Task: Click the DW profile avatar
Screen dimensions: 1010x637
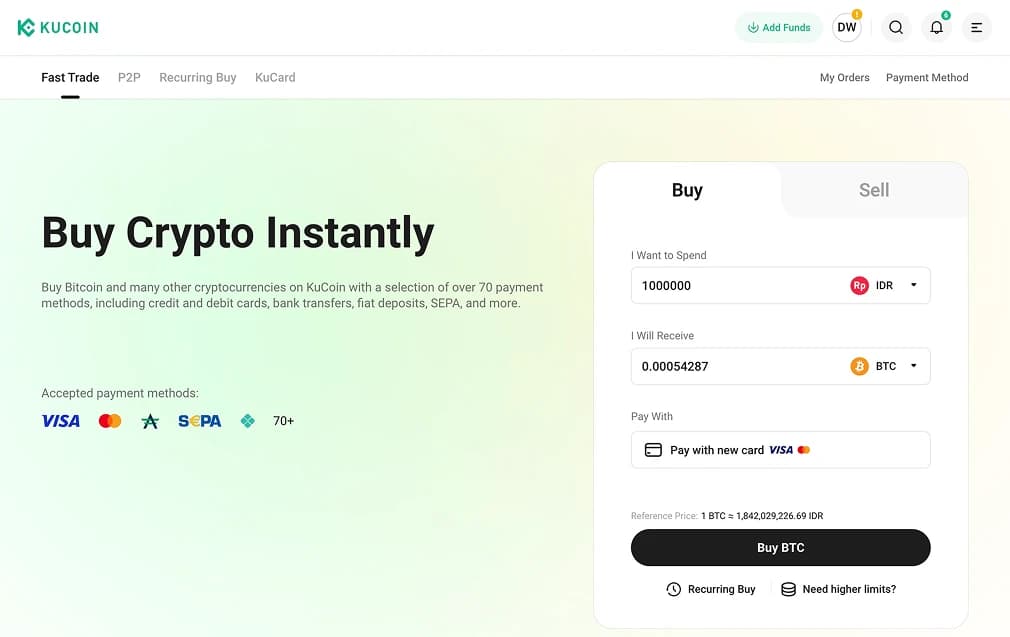Action: 846,27
